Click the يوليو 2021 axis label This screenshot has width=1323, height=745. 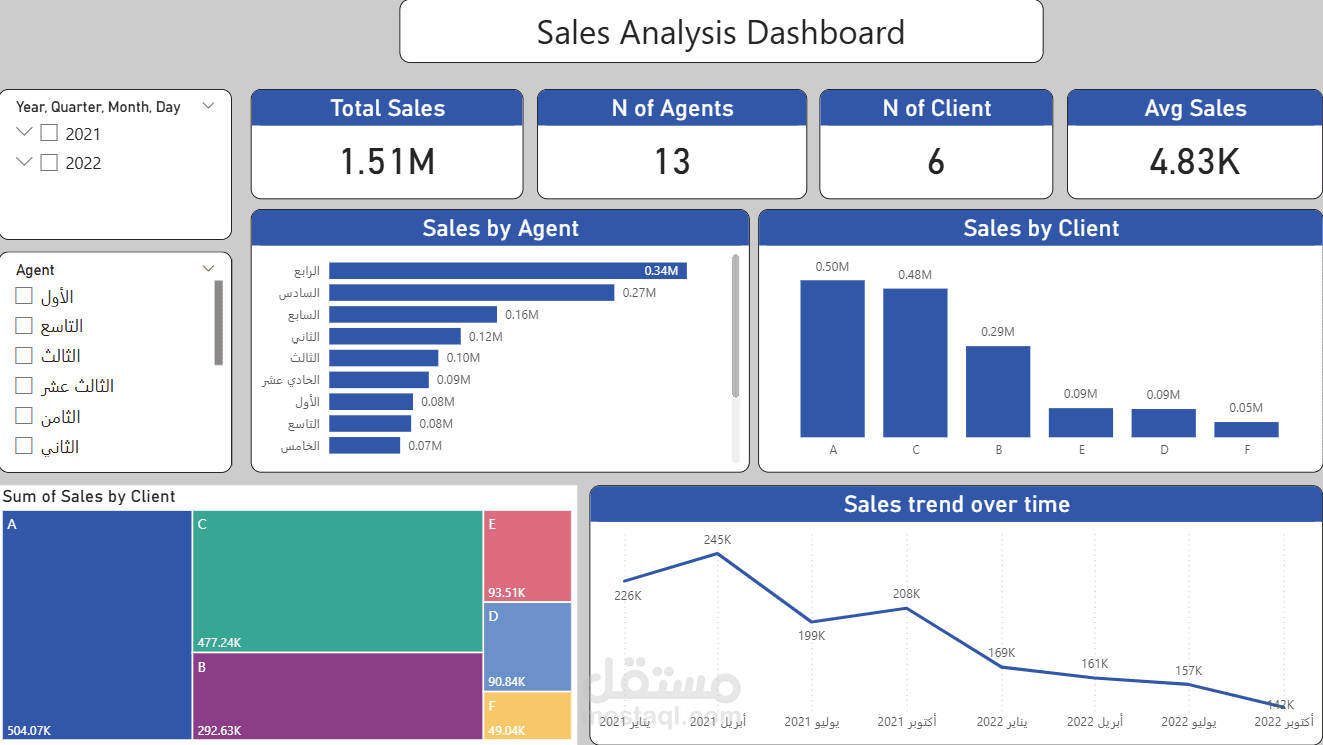pyautogui.click(x=812, y=721)
